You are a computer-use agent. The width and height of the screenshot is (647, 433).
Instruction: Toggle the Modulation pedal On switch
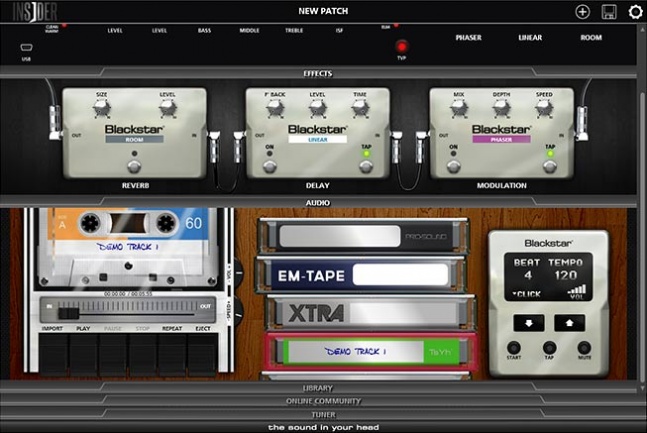click(x=453, y=166)
